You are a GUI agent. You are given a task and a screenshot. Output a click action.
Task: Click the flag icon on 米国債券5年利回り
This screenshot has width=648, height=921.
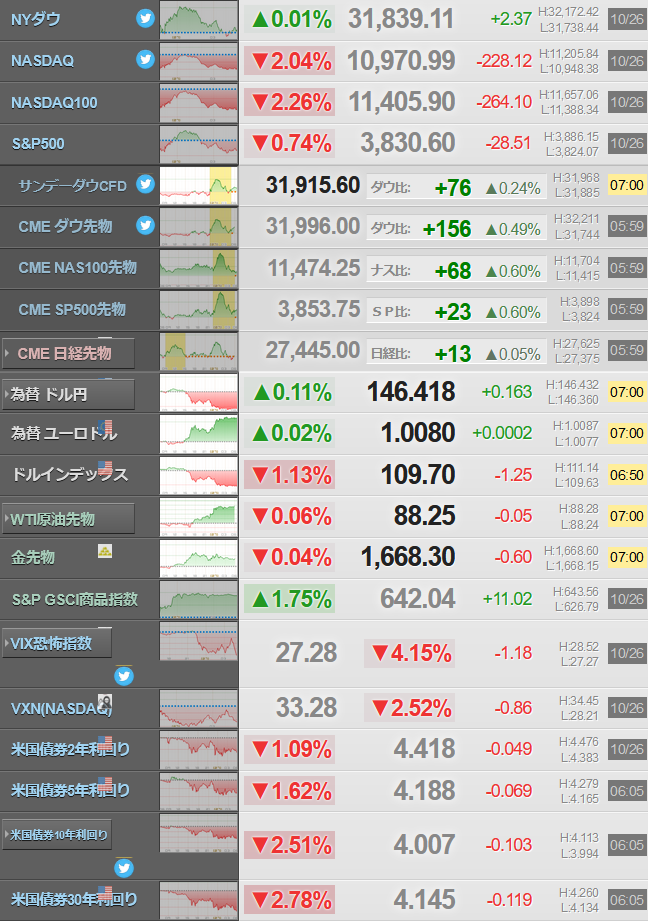[x=105, y=784]
